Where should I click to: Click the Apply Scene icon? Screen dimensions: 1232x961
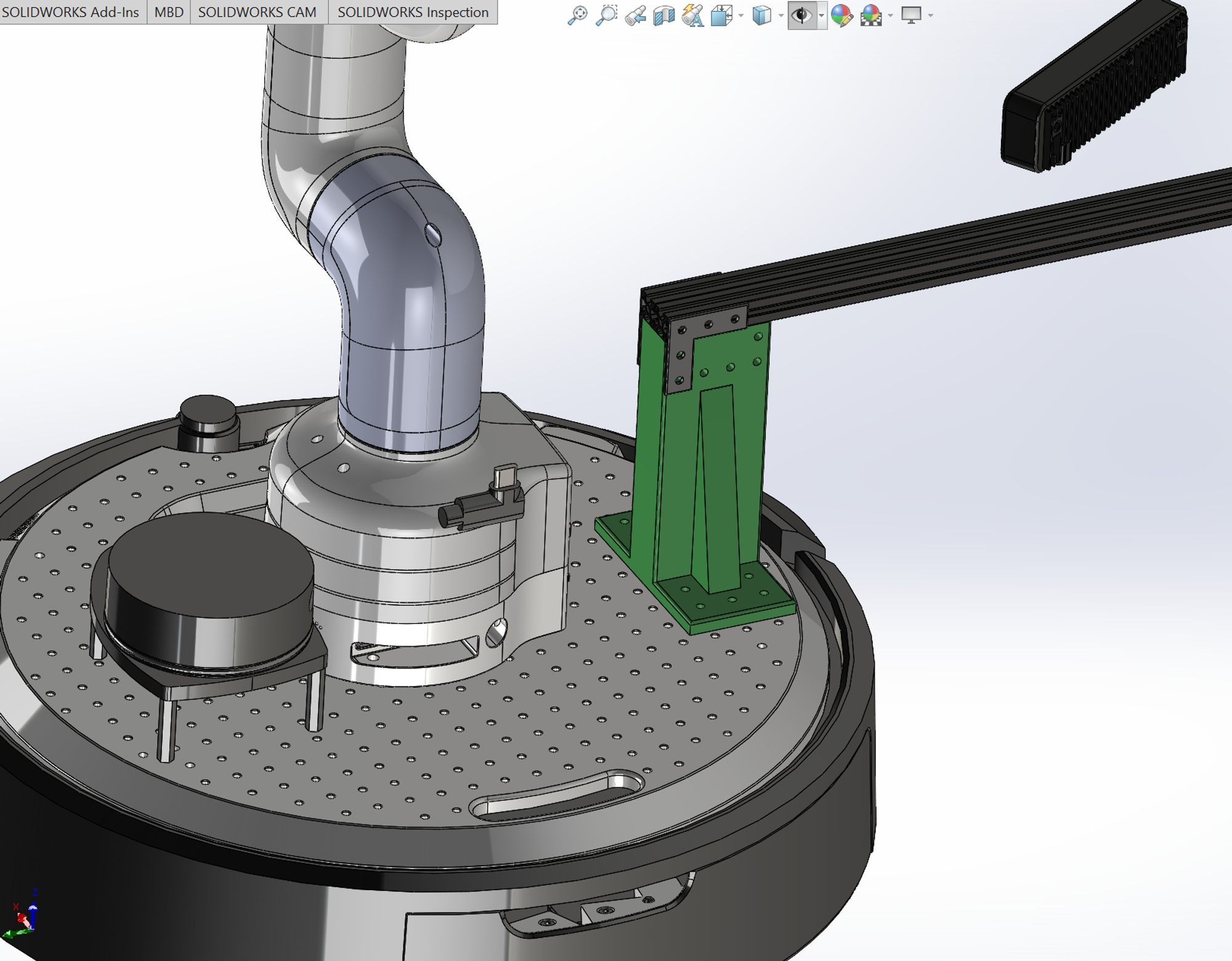(871, 15)
